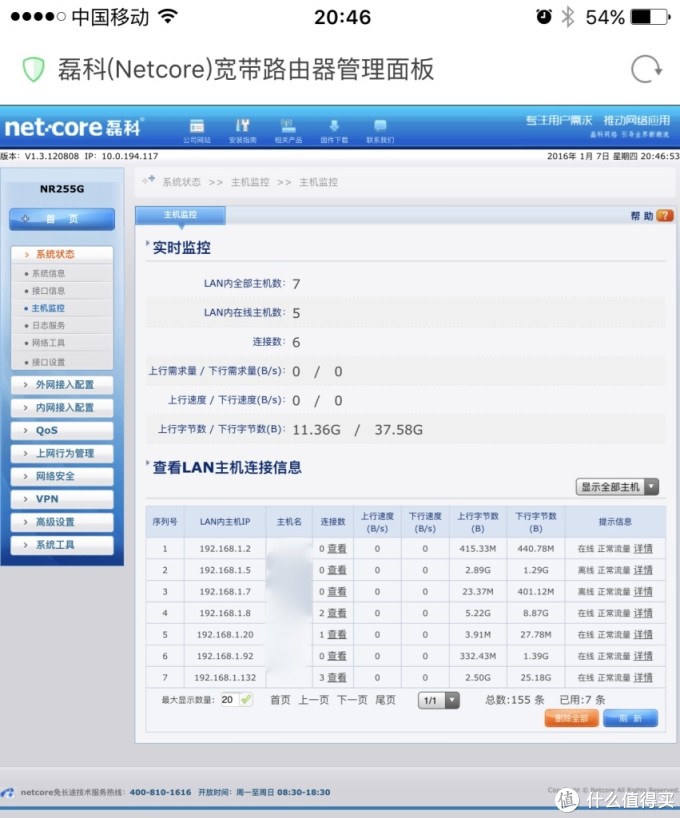Collapse the 系统状态 menu section
Screen dimensions: 680x818
(x=62, y=255)
